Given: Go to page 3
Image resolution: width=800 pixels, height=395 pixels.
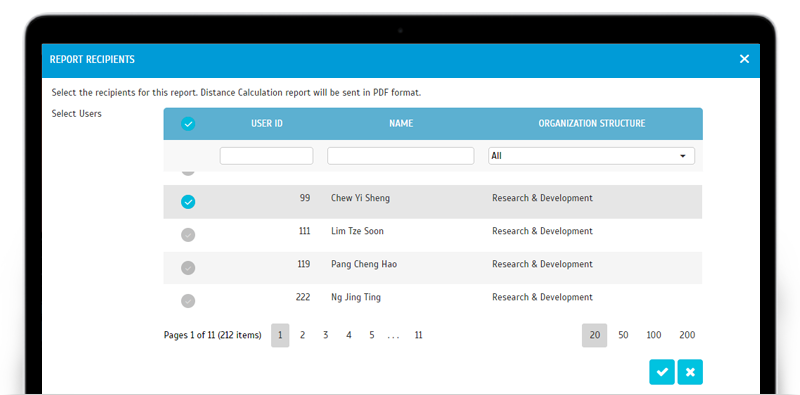Looking at the screenshot, I should tap(326, 335).
